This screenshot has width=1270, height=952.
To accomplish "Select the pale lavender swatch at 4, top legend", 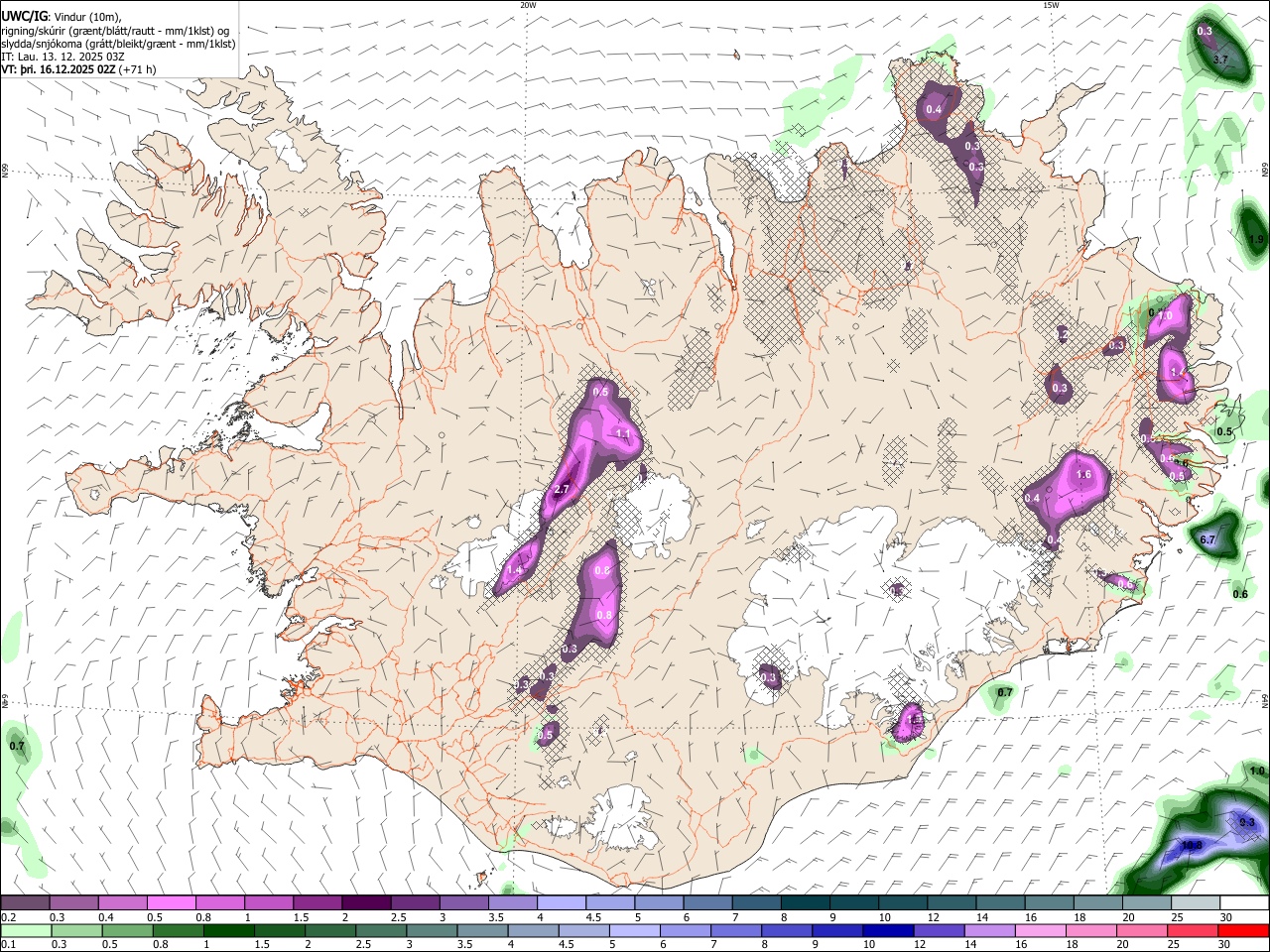I will click(562, 902).
